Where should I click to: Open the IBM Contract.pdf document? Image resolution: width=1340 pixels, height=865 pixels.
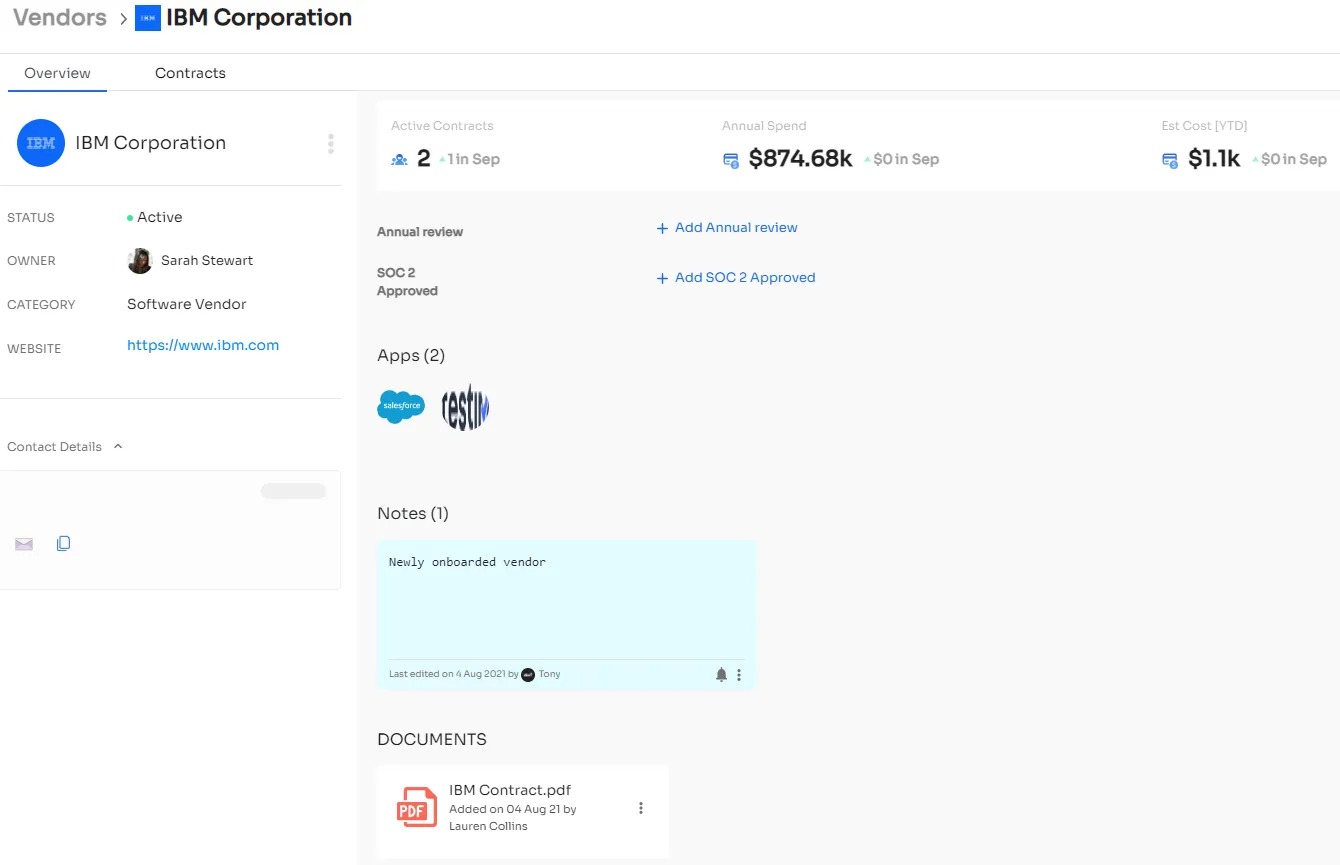pos(510,790)
